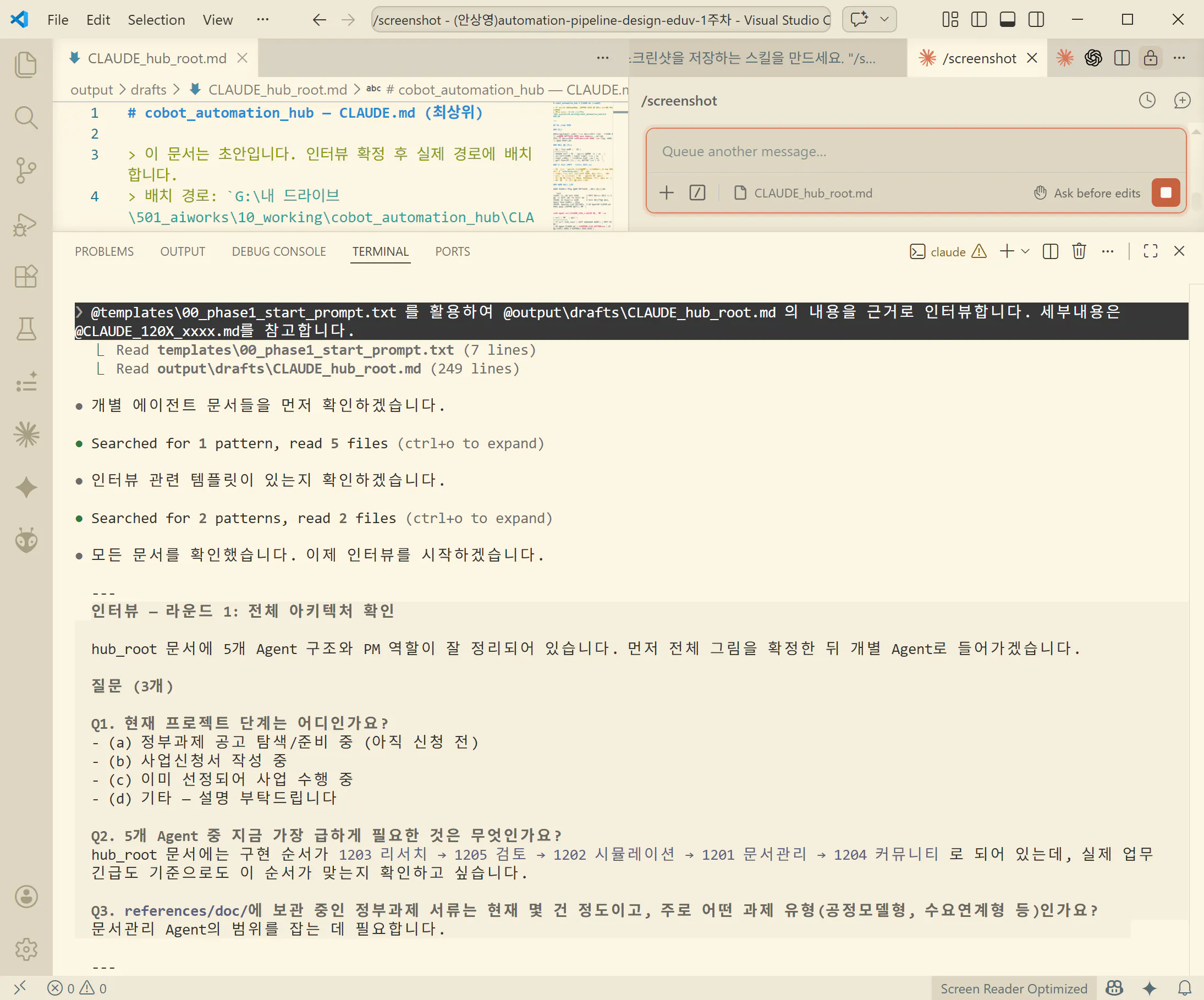Switch to the PROBLEMS panel tab
Viewport: 1204px width, 1000px height.
tap(104, 251)
